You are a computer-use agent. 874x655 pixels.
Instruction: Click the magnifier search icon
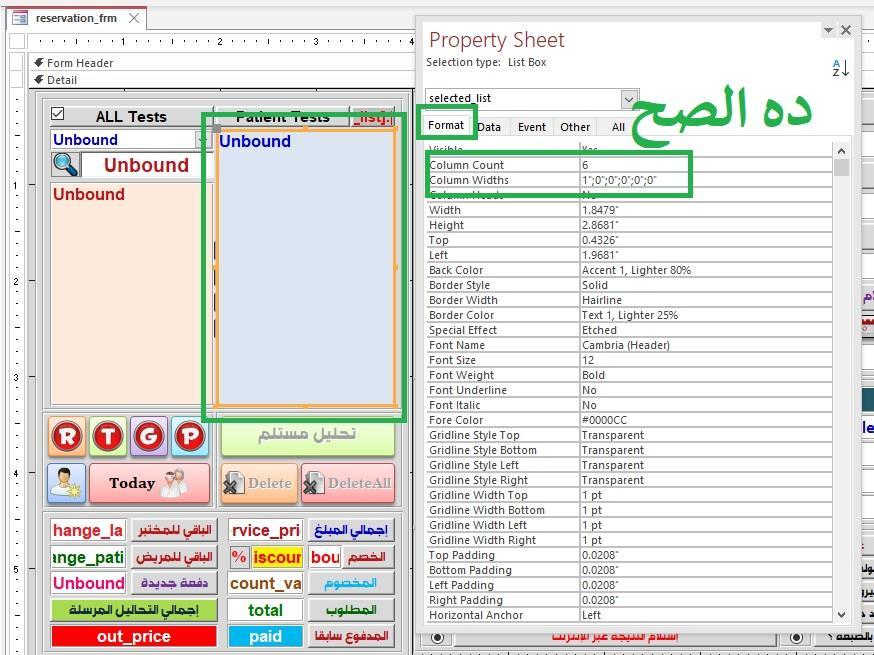pos(65,165)
